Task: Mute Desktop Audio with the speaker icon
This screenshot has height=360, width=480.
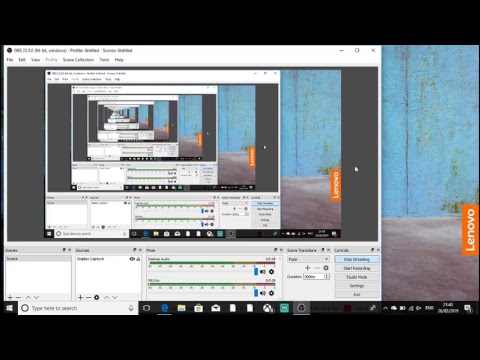Action: click(263, 272)
